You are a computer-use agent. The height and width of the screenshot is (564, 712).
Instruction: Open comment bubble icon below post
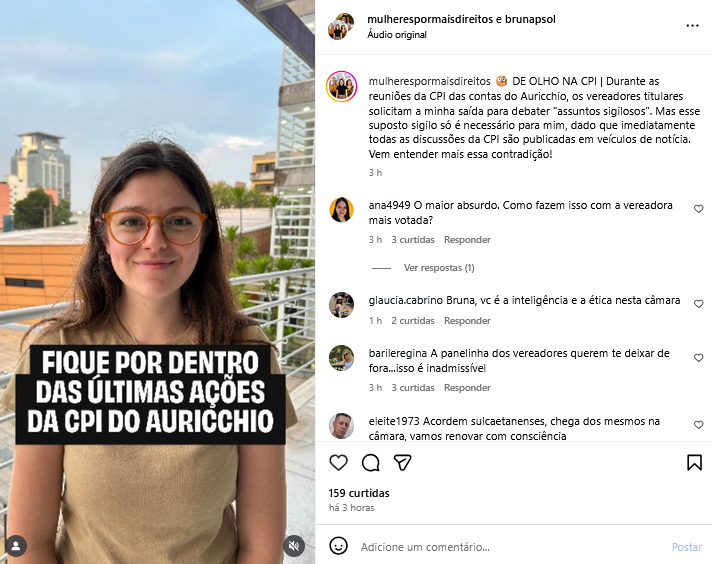pyautogui.click(x=371, y=463)
